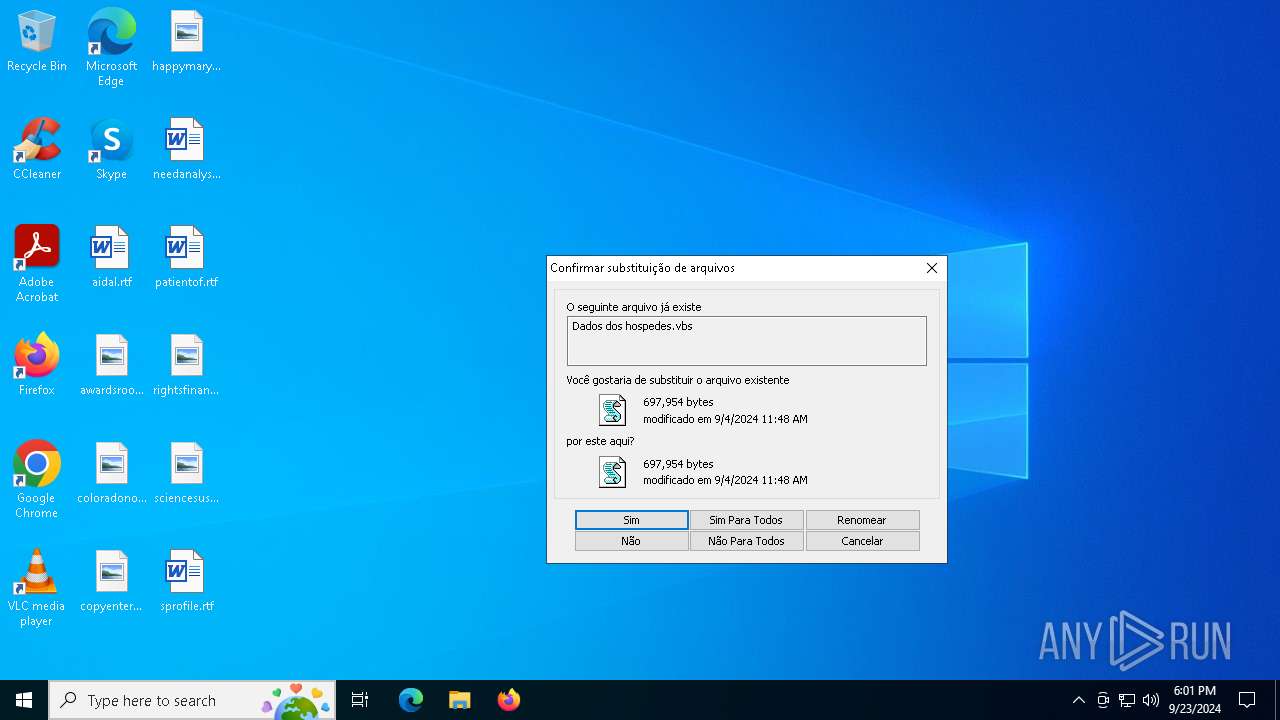Select the awardsroo image file icon
1280x720 pixels.
pyautogui.click(x=111, y=366)
